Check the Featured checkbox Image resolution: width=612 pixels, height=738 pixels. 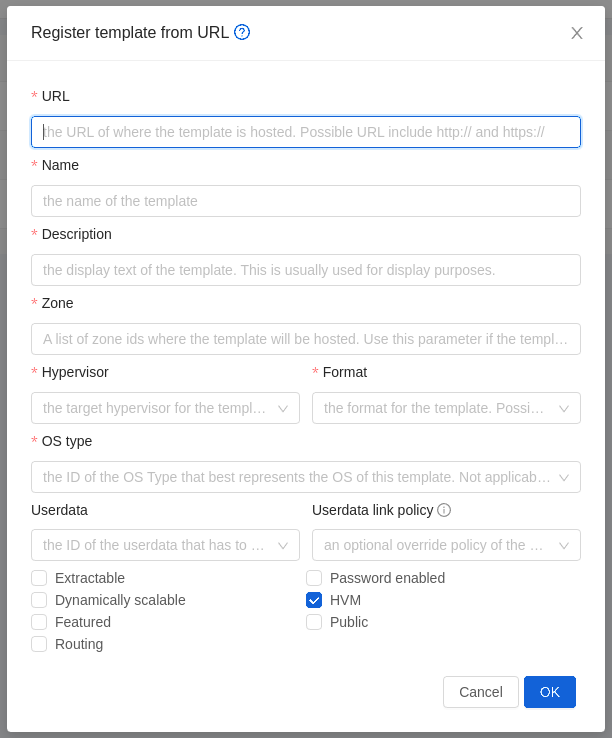[x=39, y=622]
